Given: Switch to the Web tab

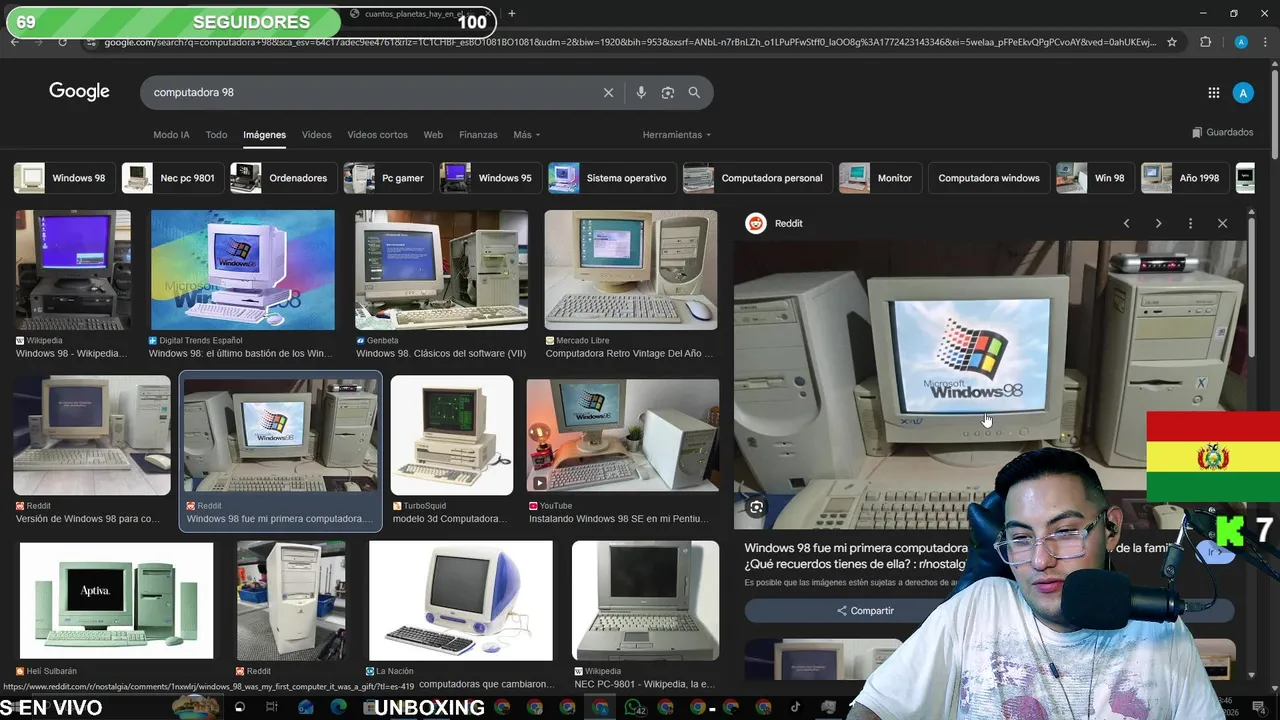Looking at the screenshot, I should (433, 135).
